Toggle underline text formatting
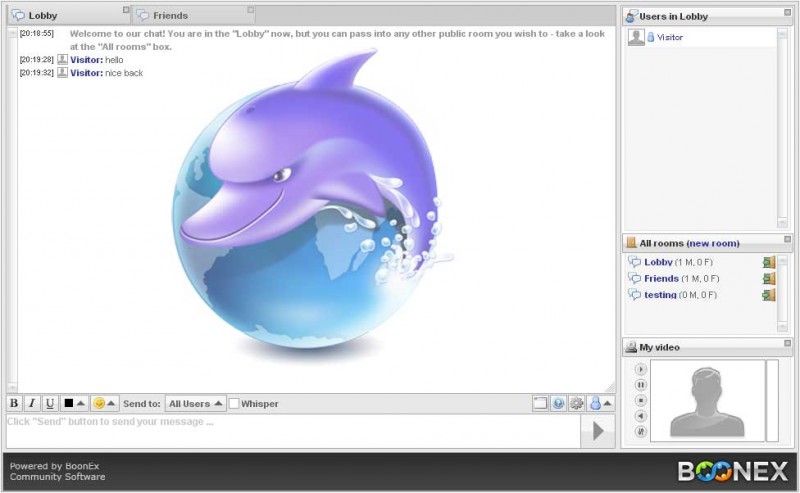Screen dimensions: 800x493 [x=50, y=403]
